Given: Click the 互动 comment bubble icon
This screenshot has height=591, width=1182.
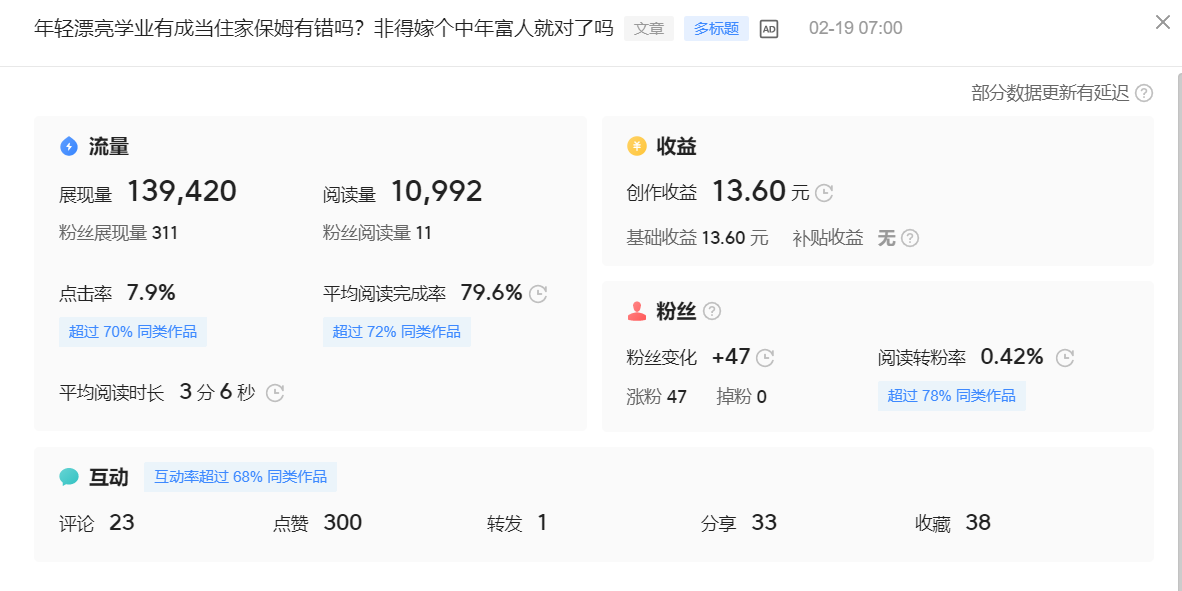Looking at the screenshot, I should pos(68,477).
